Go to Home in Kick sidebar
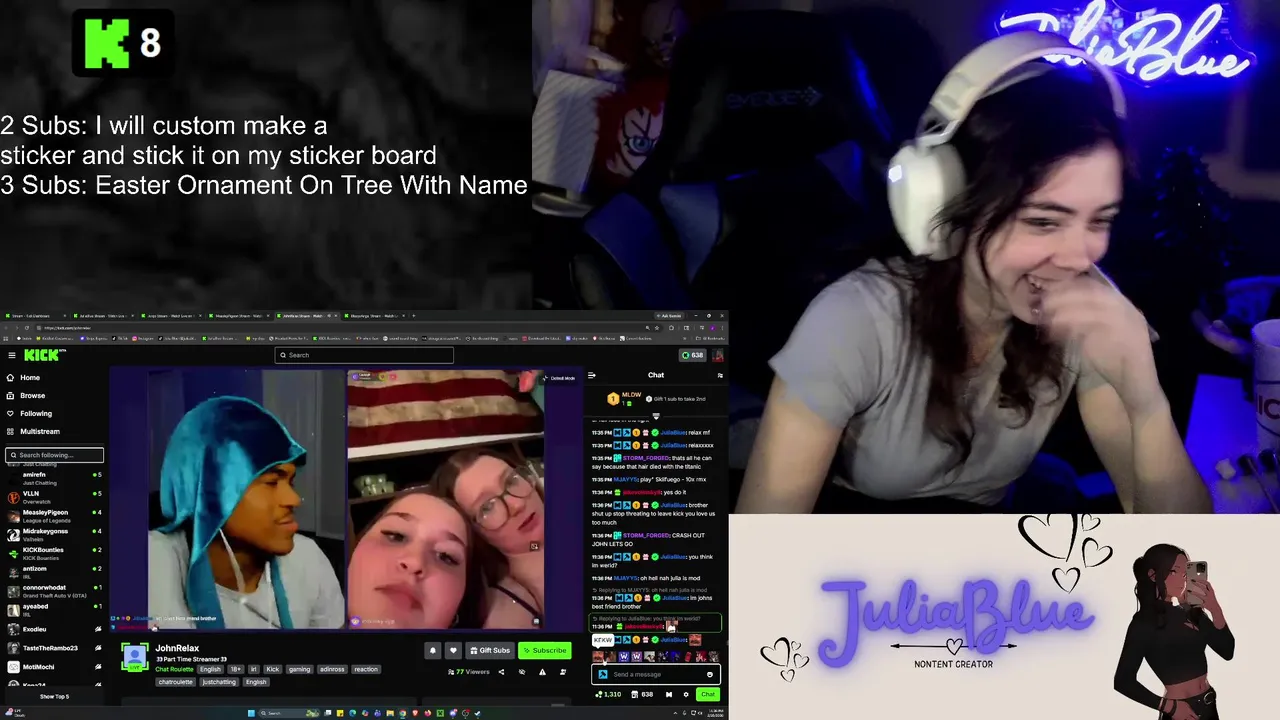Screen dimensions: 1280x720 pos(23,377)
